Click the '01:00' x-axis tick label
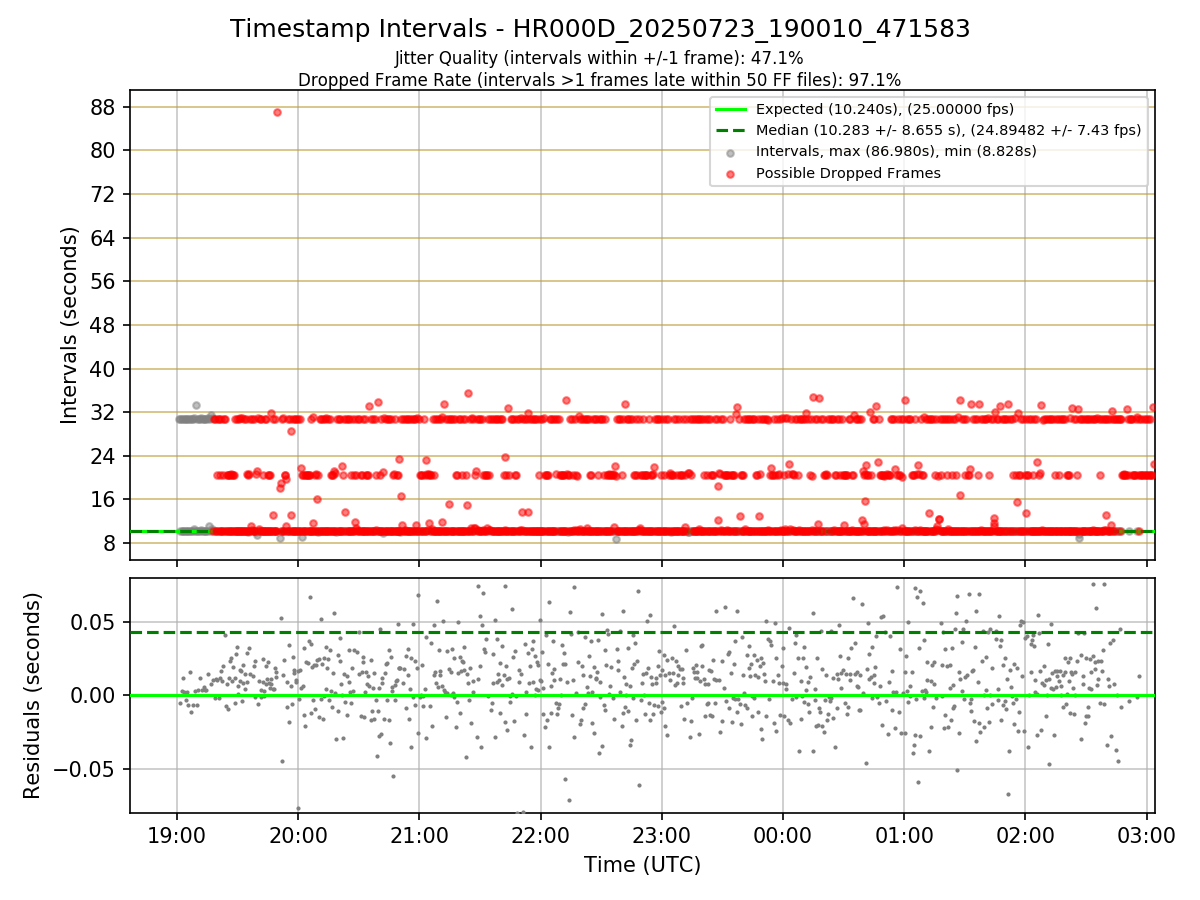This screenshot has height=900, width=1200. [904, 835]
